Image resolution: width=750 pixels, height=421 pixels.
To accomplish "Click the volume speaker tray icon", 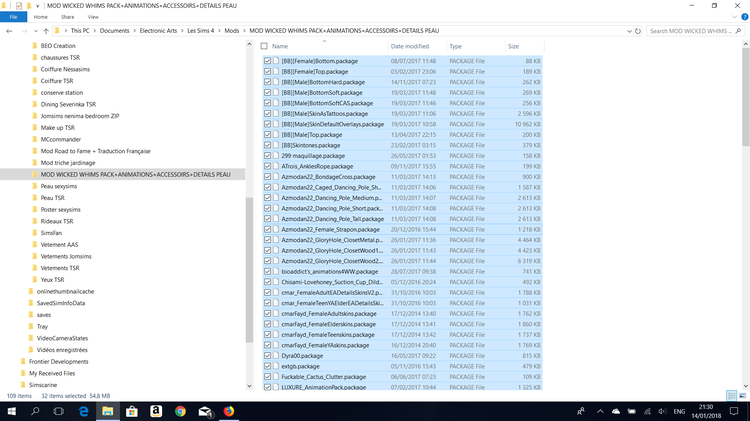I will pyautogui.click(x=662, y=411).
